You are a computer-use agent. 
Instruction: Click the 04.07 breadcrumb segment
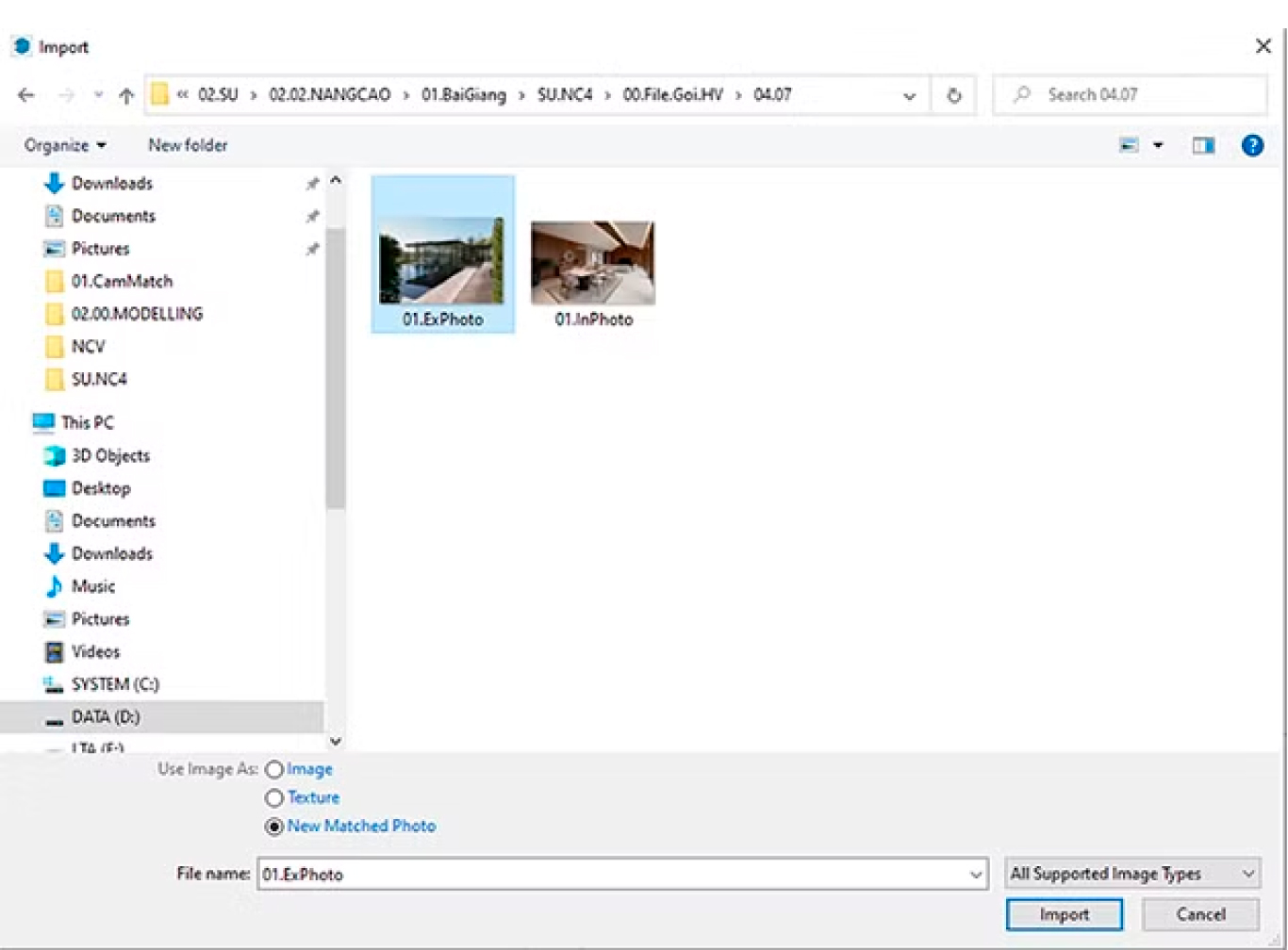[x=772, y=95]
